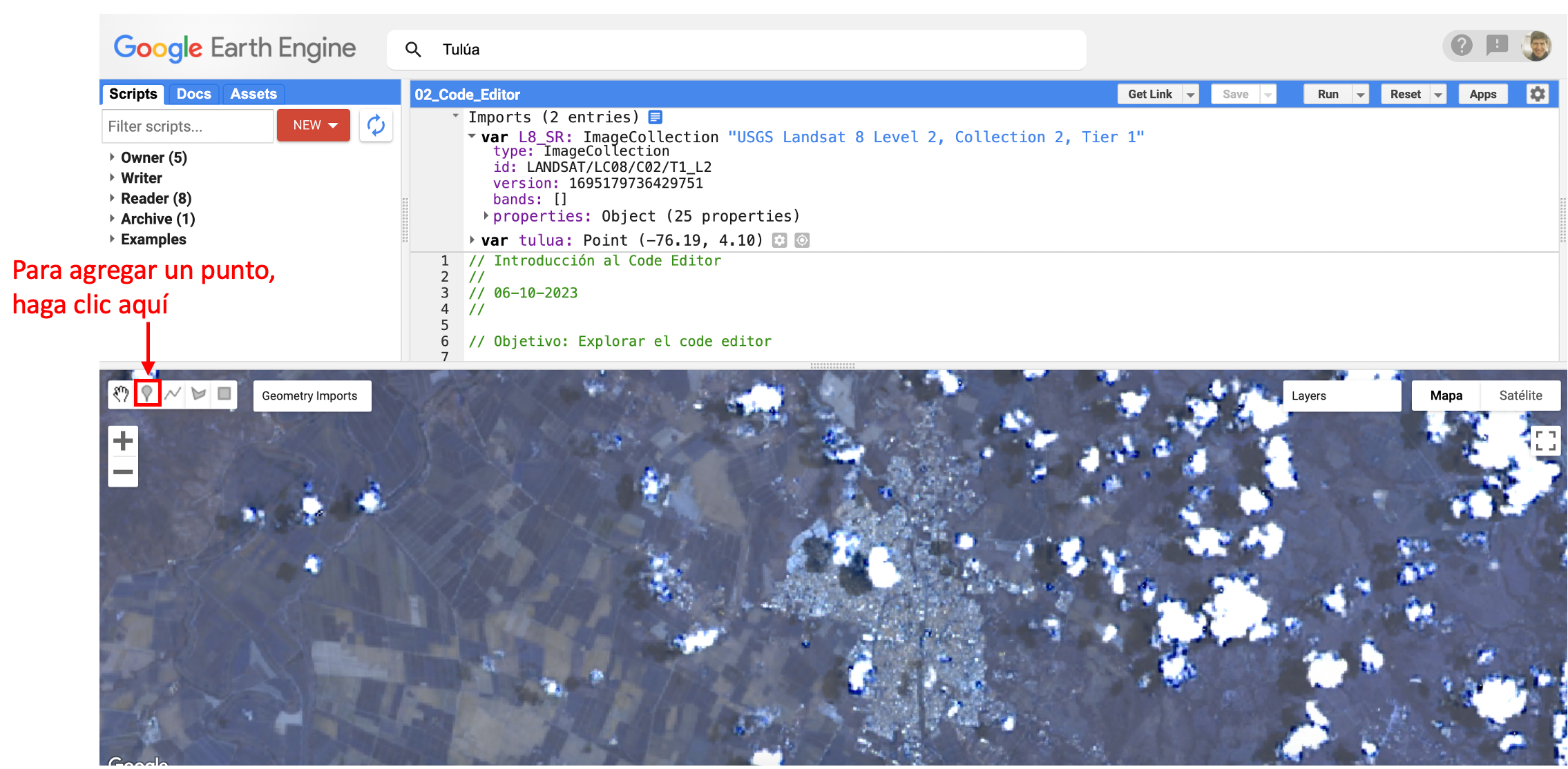Expand the Reader (8) folder
Screen dimensions: 1568x769
coord(112,198)
